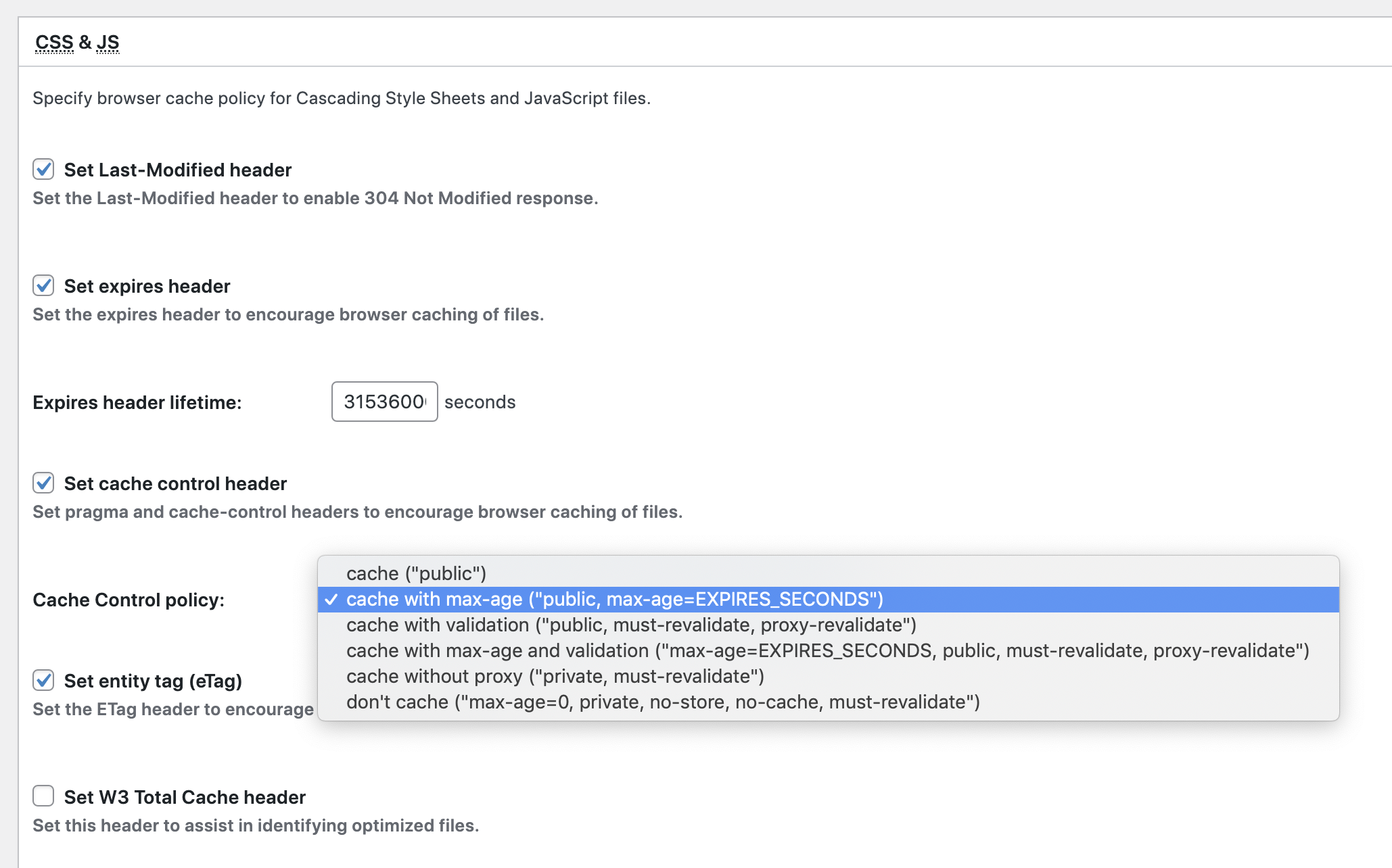This screenshot has width=1392, height=868.
Task: Click the Set expires header label text
Action: 147,286
